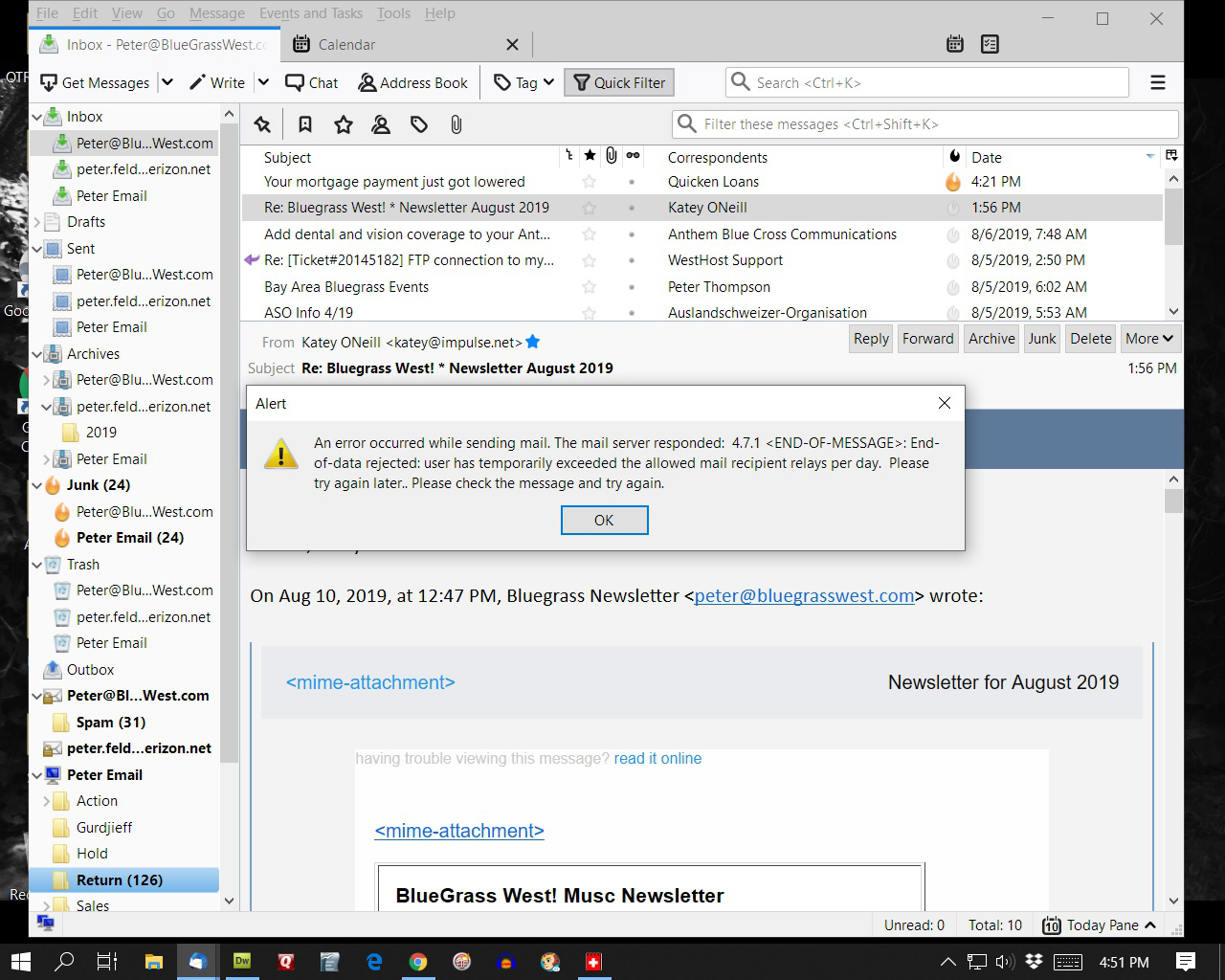Open the Events and Tasks menu

point(310,13)
